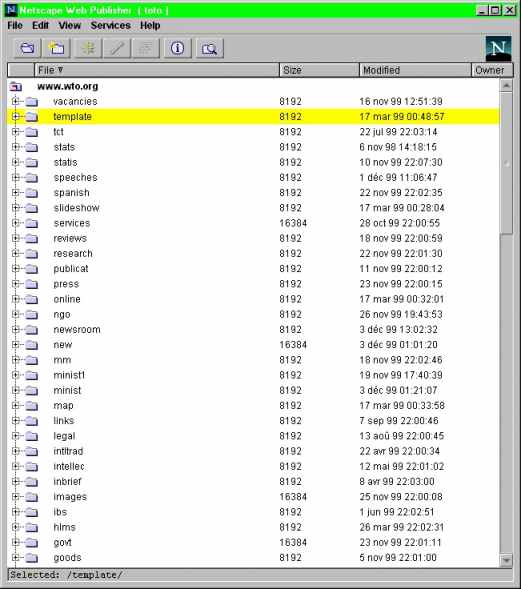Select the www.wto.org root label
Screen dimensions: 521x589
[x=68, y=86]
